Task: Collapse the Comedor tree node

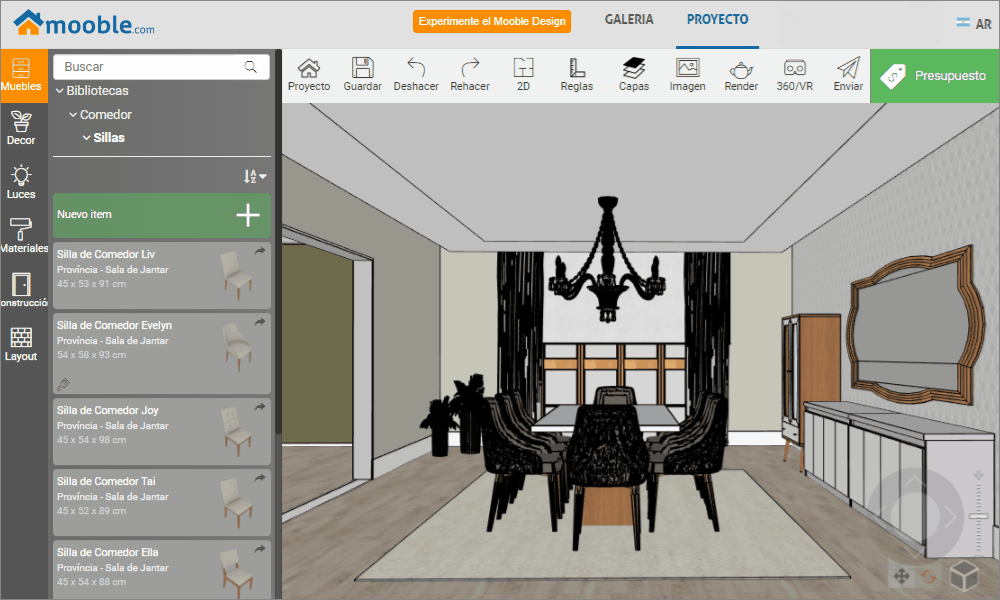Action: [73, 115]
